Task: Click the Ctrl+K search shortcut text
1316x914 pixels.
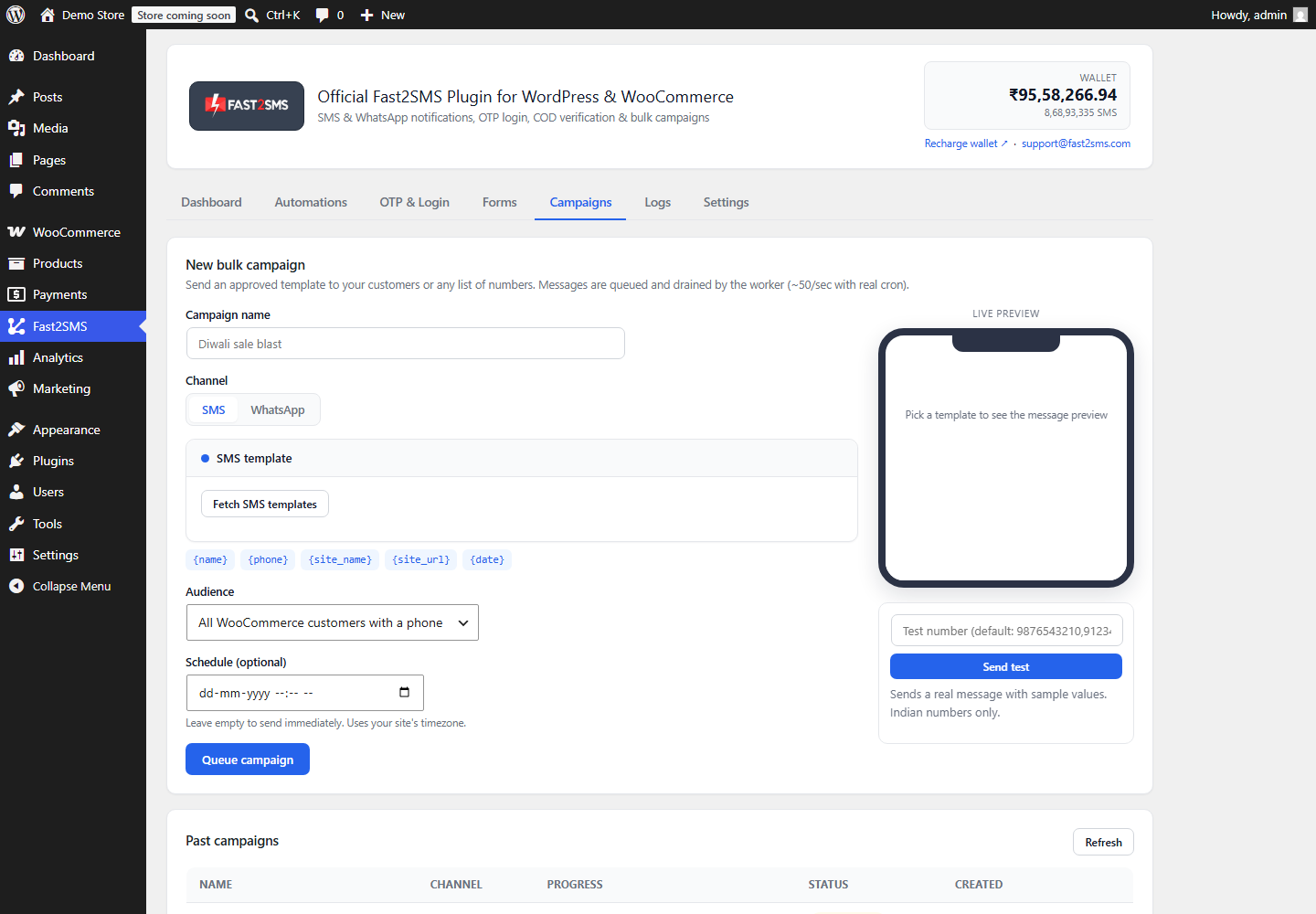Action: 283,16
